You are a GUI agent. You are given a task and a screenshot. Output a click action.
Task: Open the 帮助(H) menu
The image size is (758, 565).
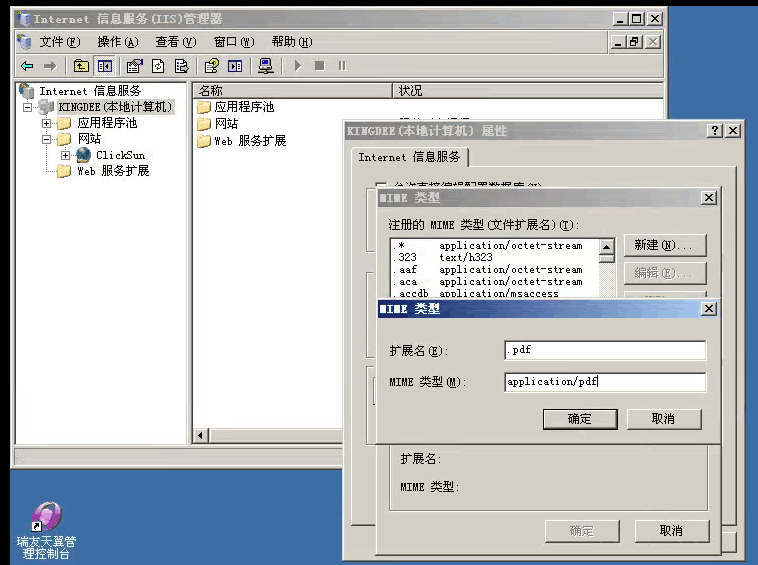[x=292, y=42]
